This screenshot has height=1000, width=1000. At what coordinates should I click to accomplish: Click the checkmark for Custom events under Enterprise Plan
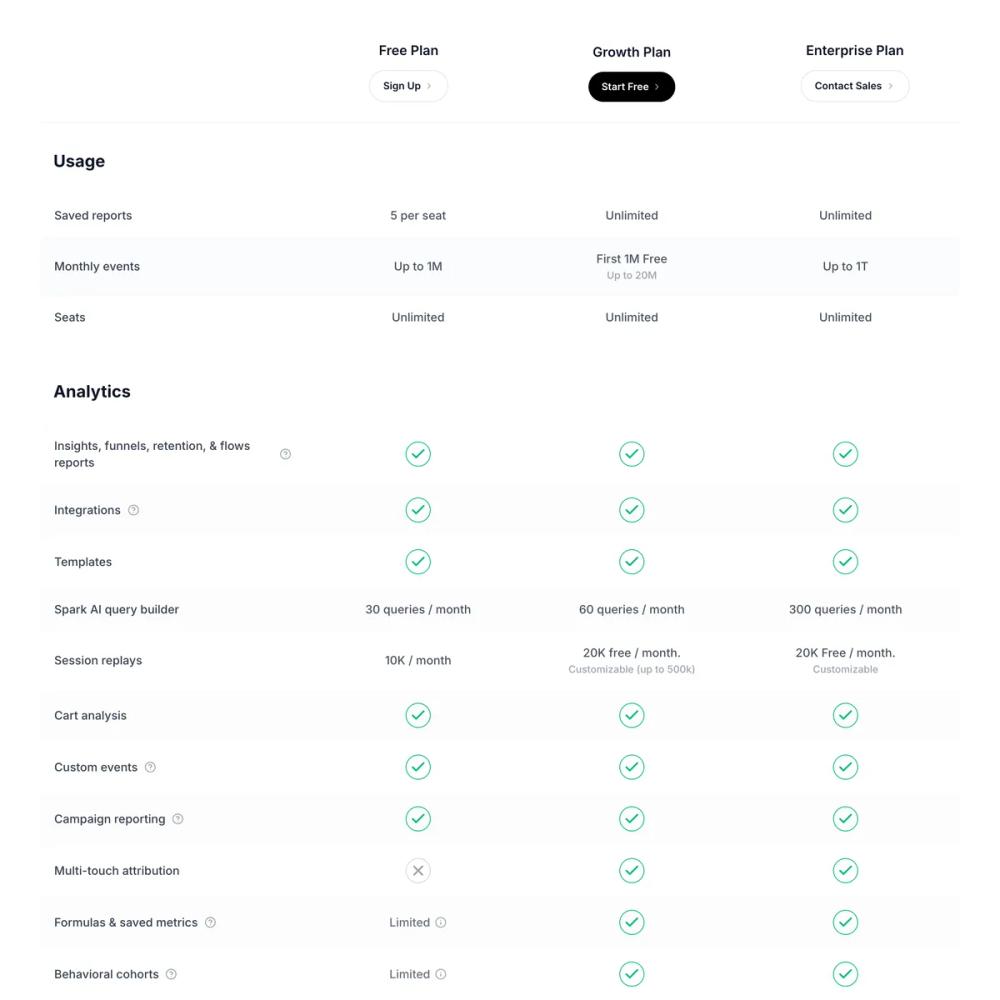coord(845,767)
